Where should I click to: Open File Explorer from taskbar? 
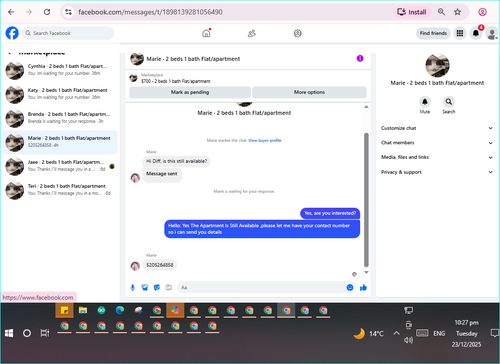pyautogui.click(x=83, y=311)
